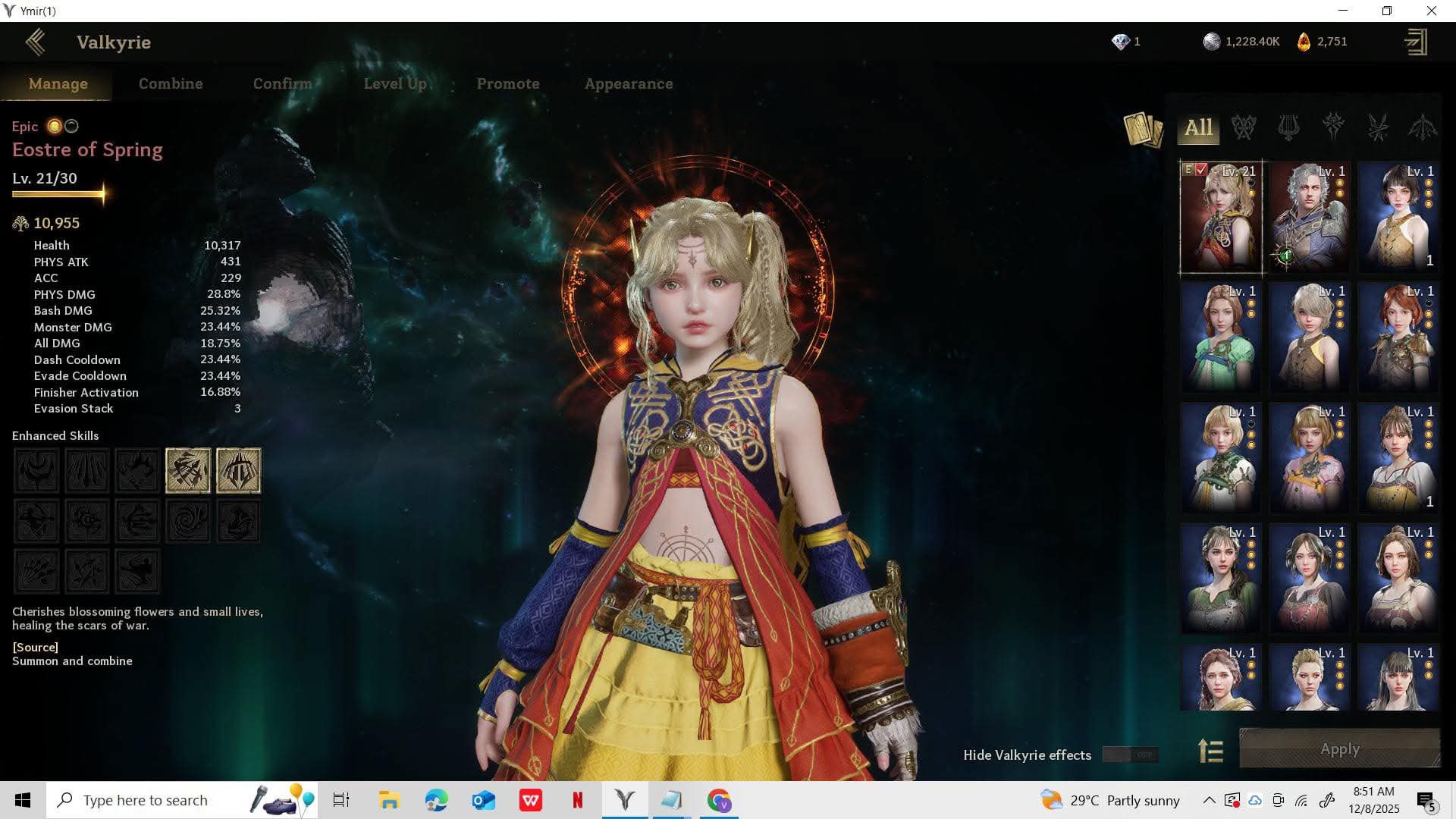Open the side menu icon at top right

(x=1416, y=42)
